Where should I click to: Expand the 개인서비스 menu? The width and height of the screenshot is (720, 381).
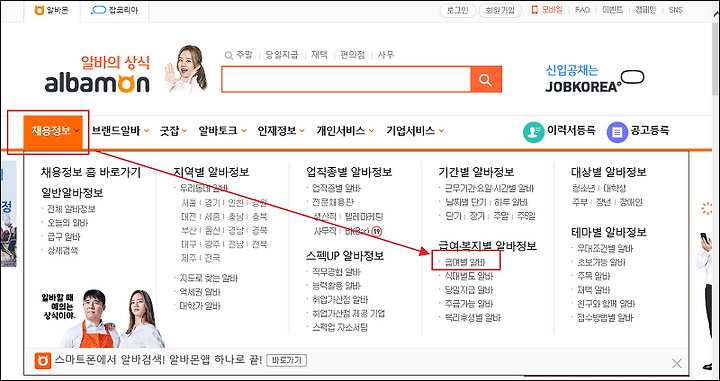click(345, 131)
